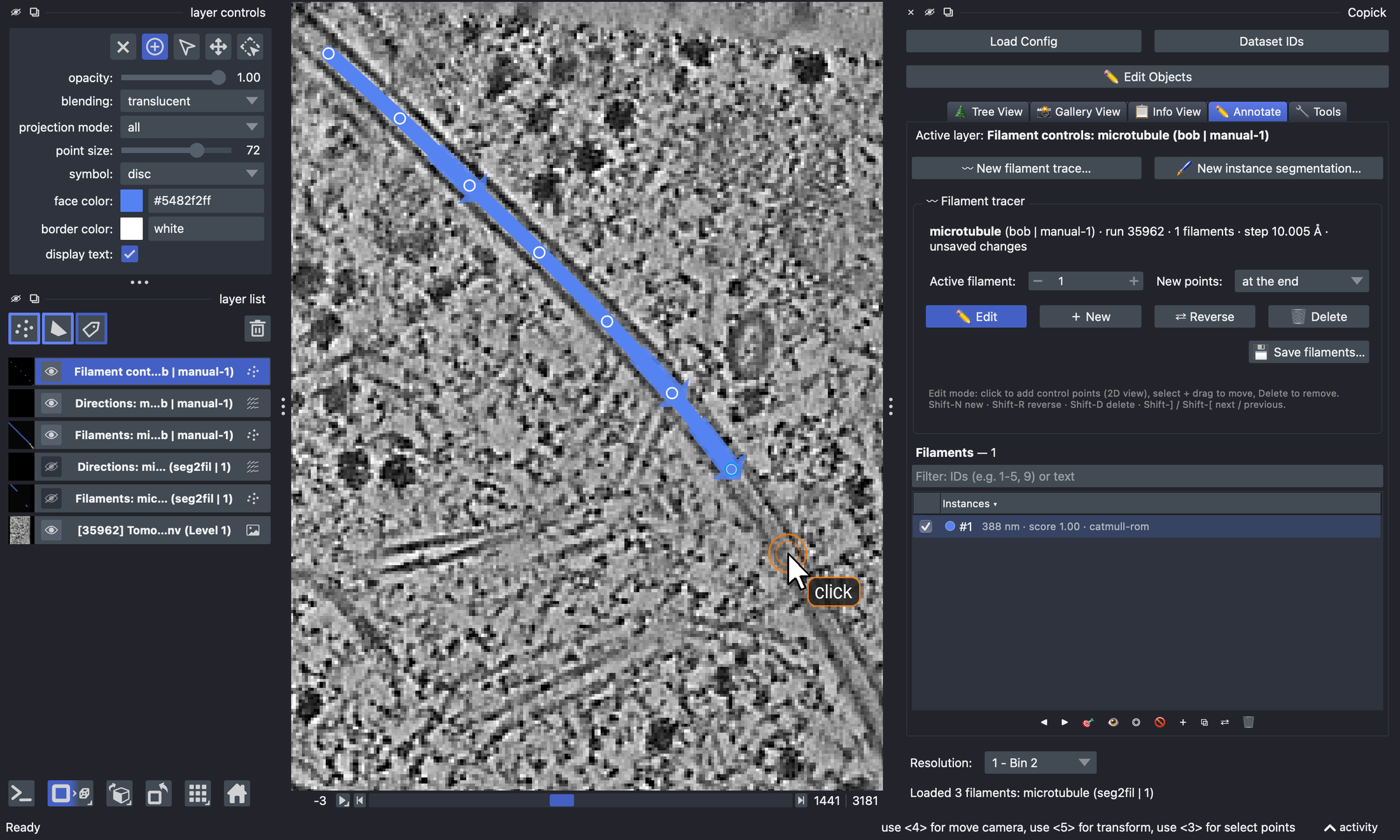Click the red prohibited icon in filaments toolbar
1400x840 pixels.
tap(1160, 722)
